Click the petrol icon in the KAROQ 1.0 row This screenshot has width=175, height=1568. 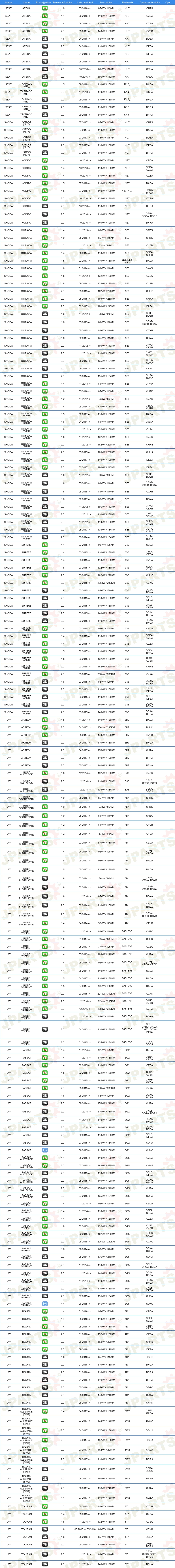[45, 122]
